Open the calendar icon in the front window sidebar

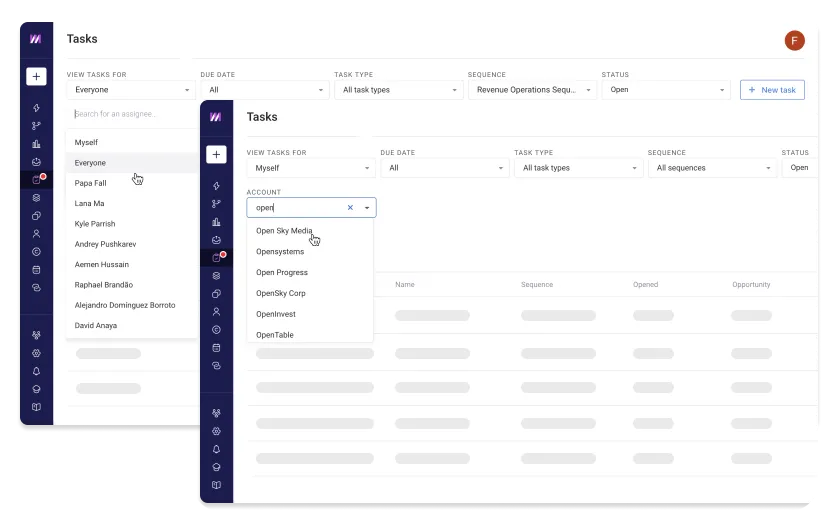point(216,348)
